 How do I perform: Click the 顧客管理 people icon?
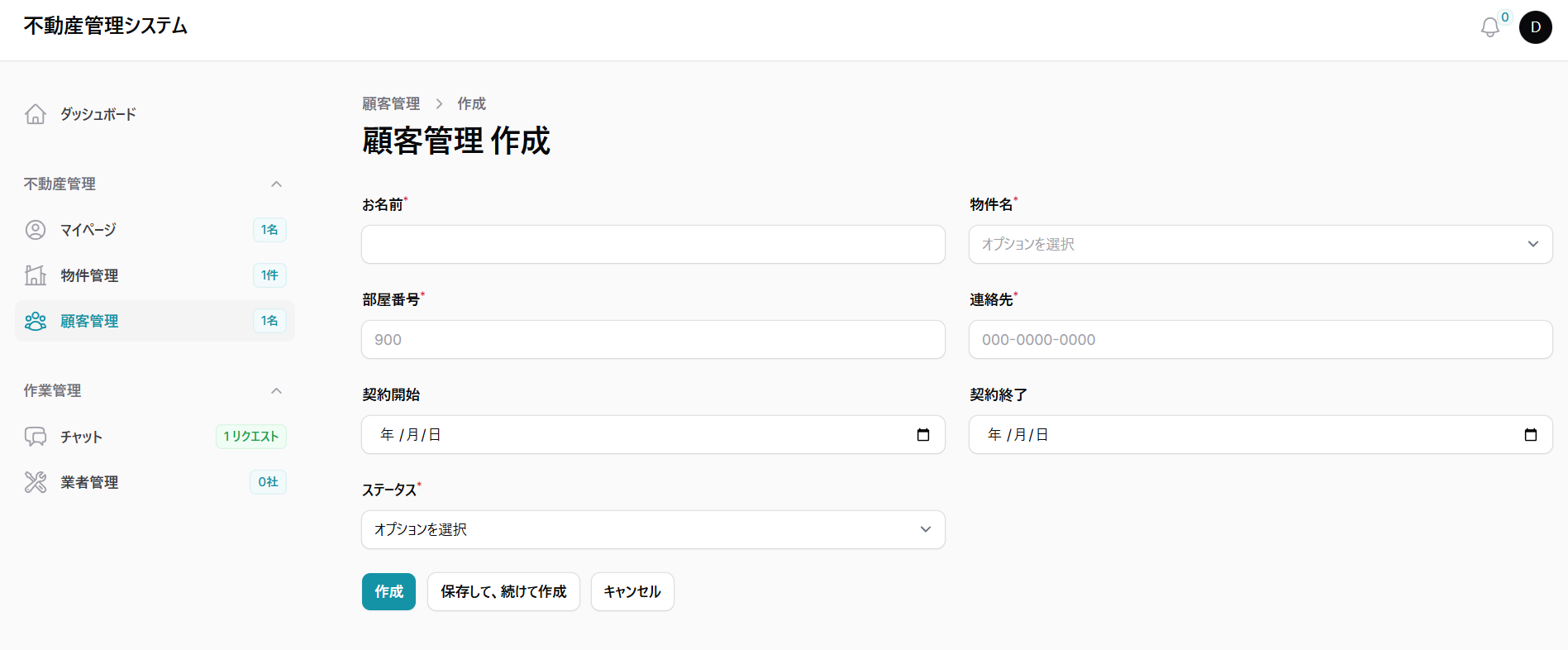[36, 321]
